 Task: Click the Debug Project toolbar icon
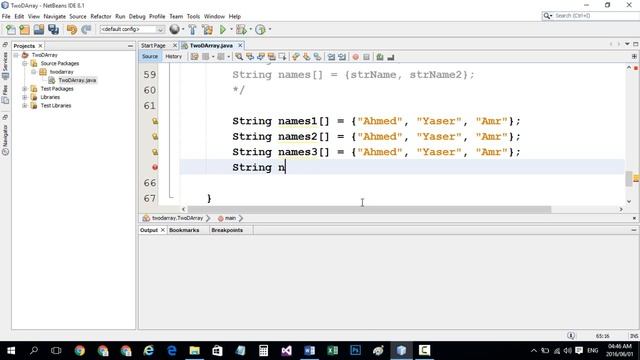tap(241, 29)
